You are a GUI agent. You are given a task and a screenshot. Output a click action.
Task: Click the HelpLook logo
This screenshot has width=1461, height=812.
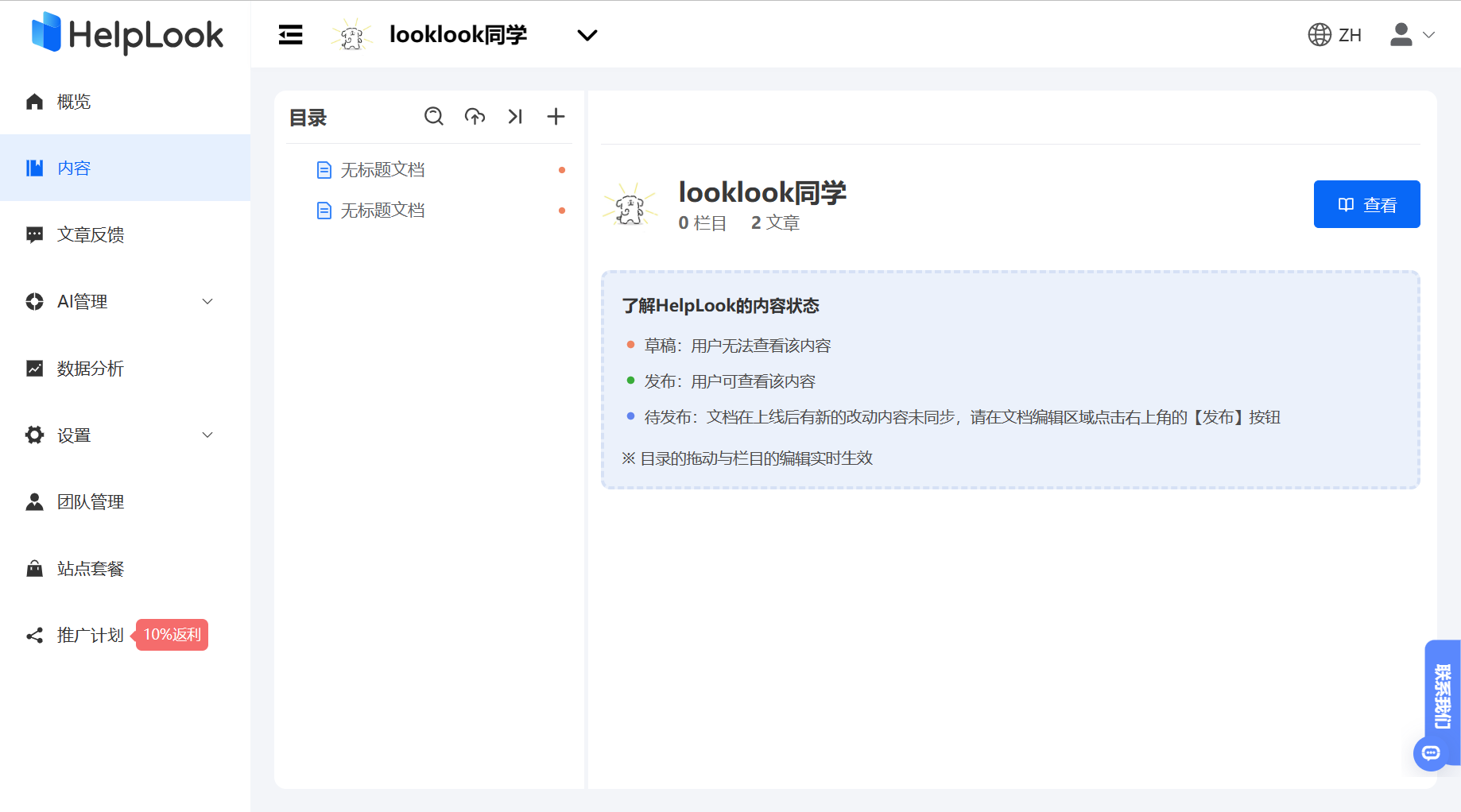127,33
